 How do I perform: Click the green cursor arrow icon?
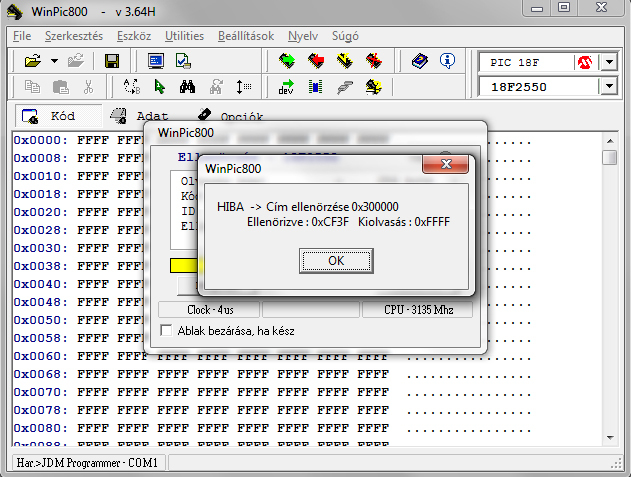tap(159, 87)
